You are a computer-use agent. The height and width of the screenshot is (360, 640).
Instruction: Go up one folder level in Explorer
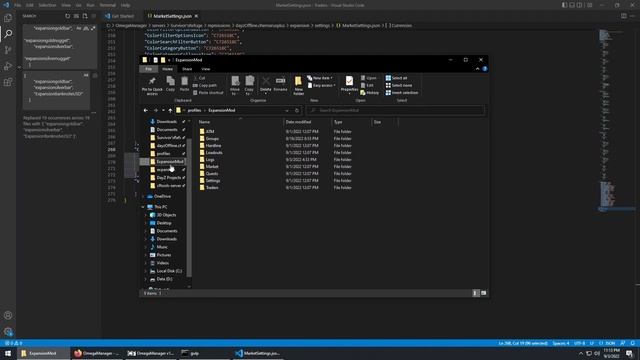coord(170,110)
